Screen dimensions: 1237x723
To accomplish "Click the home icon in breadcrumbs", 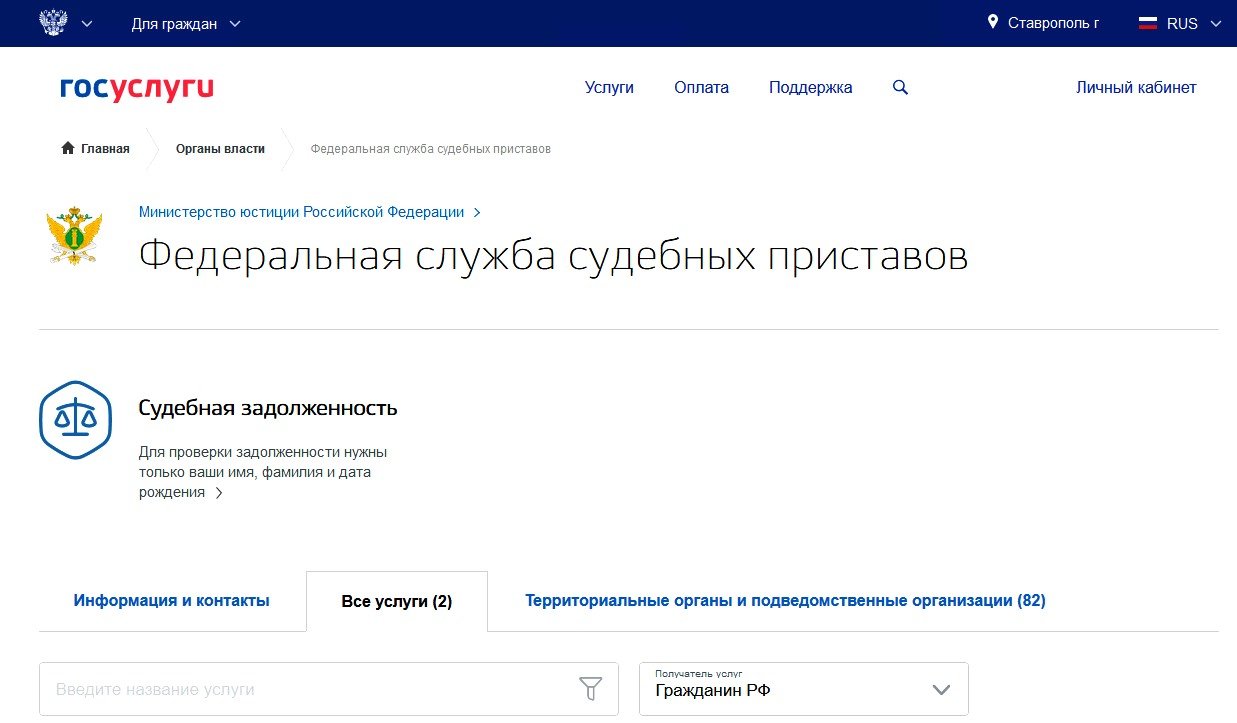I will (68, 148).
